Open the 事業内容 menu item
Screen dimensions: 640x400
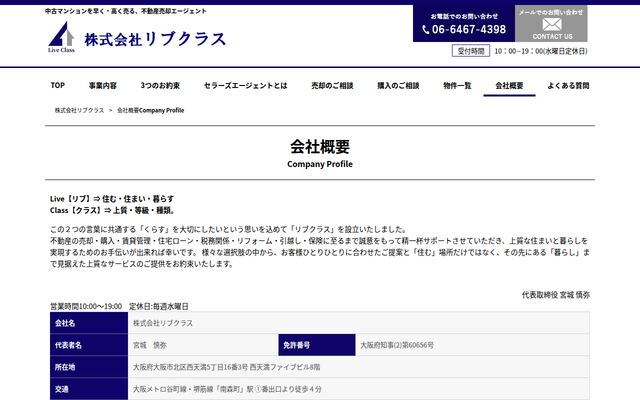point(103,85)
